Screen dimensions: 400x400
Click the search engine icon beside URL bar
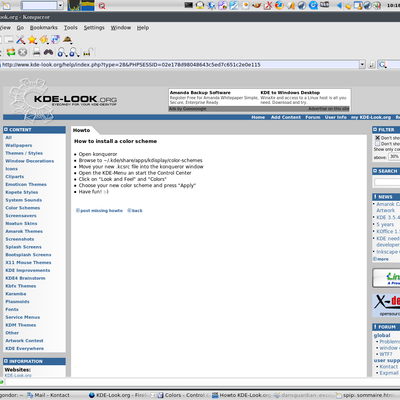pos(382,65)
